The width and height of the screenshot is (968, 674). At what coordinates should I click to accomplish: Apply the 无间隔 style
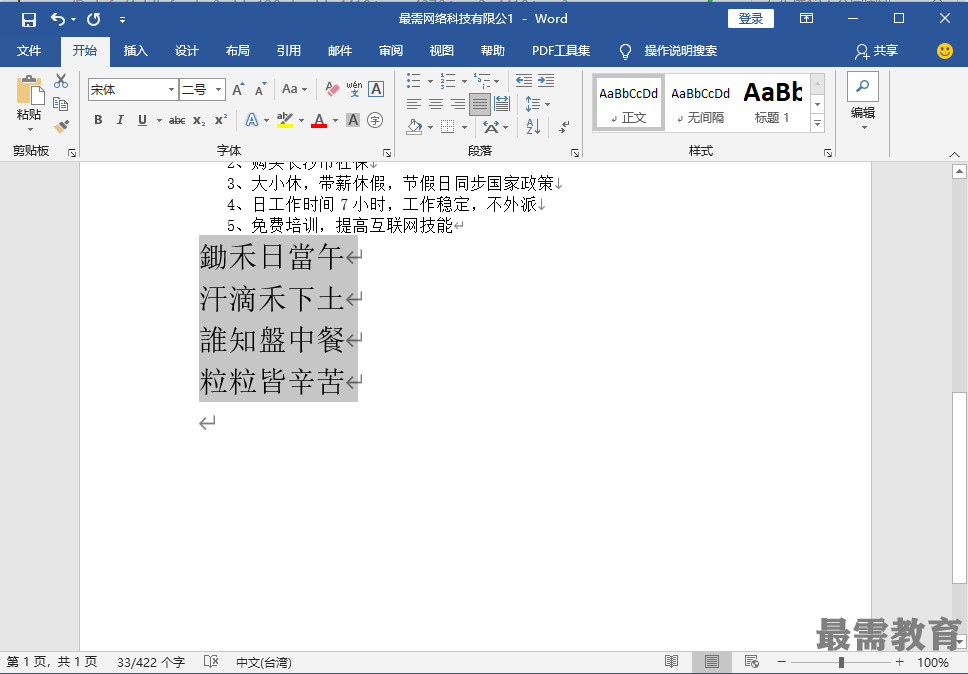click(701, 103)
